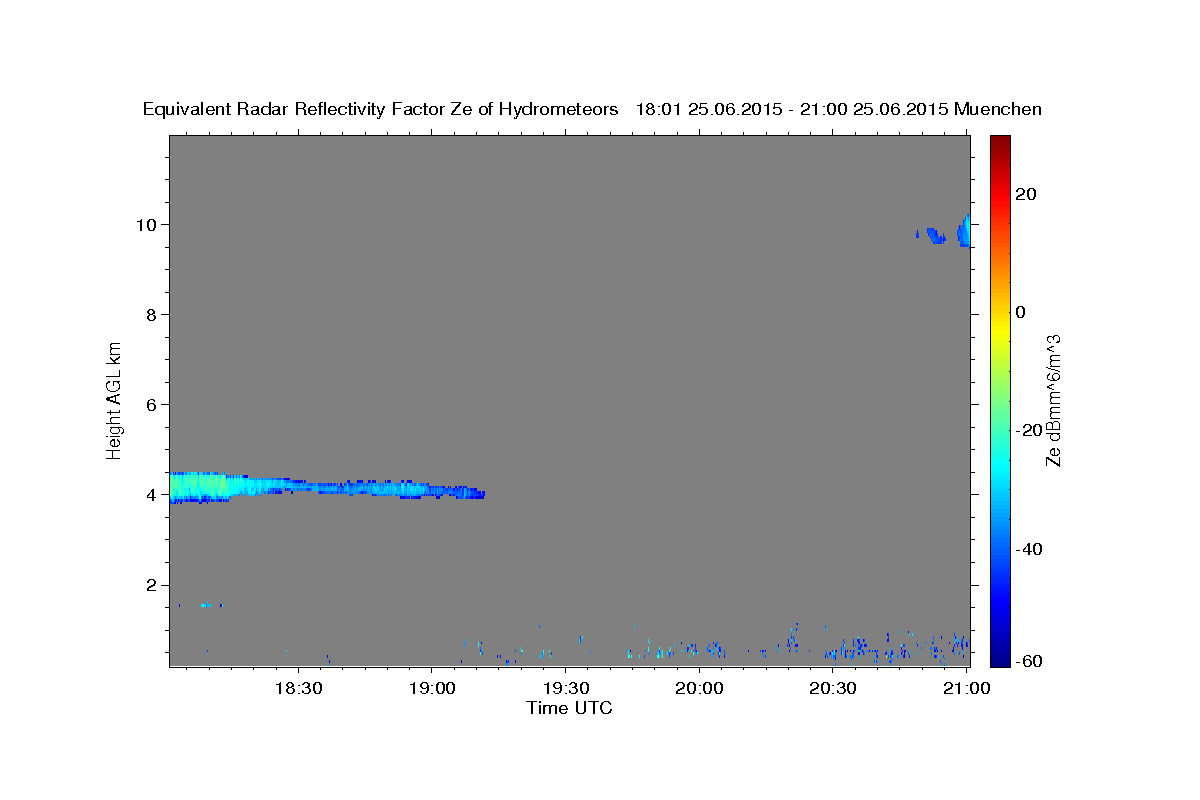The height and width of the screenshot is (800, 1200).
Task: Click the 'Ze dBmm^6/m^3' colorbar unit label
Action: [x=1053, y=400]
